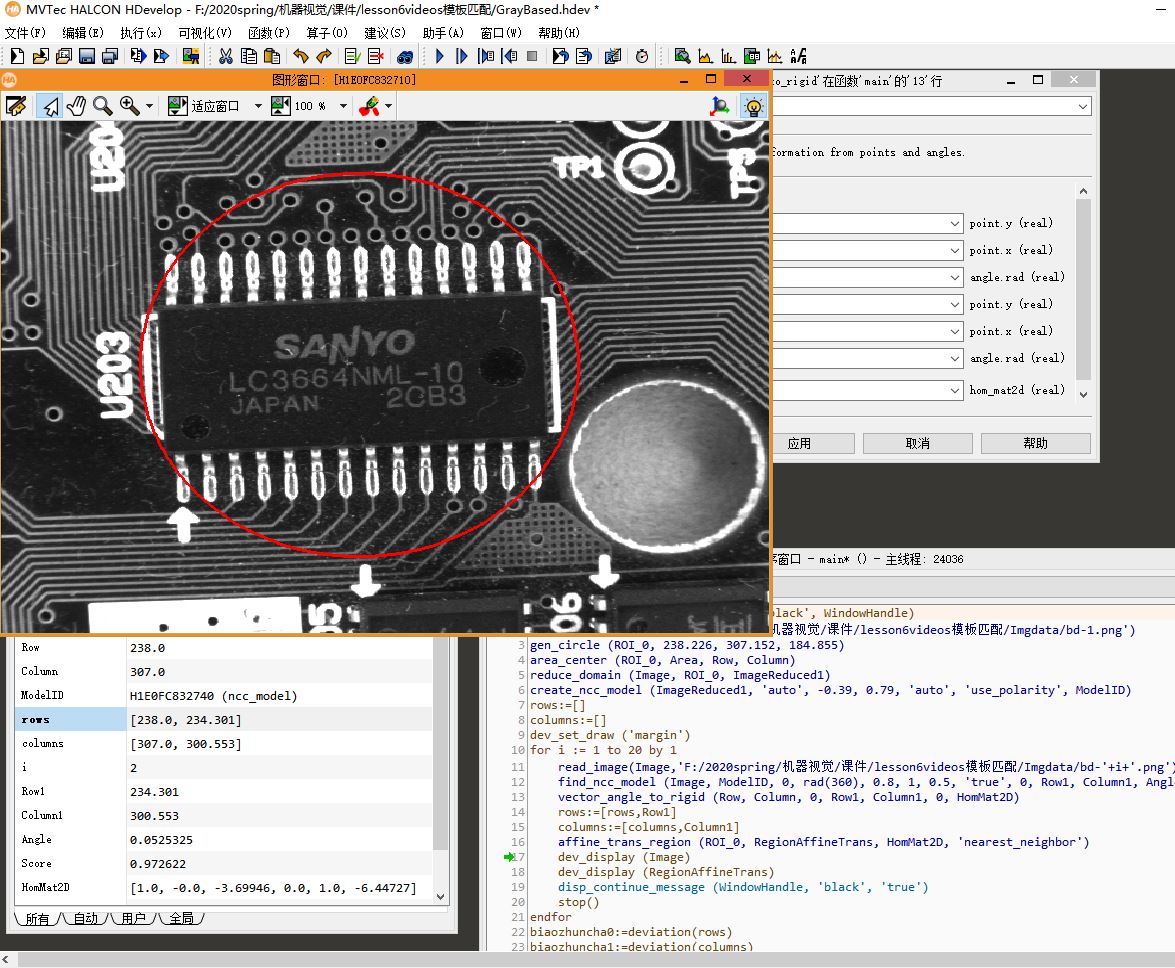The height and width of the screenshot is (968, 1175).
Task: Undo the last edit
Action: point(301,56)
